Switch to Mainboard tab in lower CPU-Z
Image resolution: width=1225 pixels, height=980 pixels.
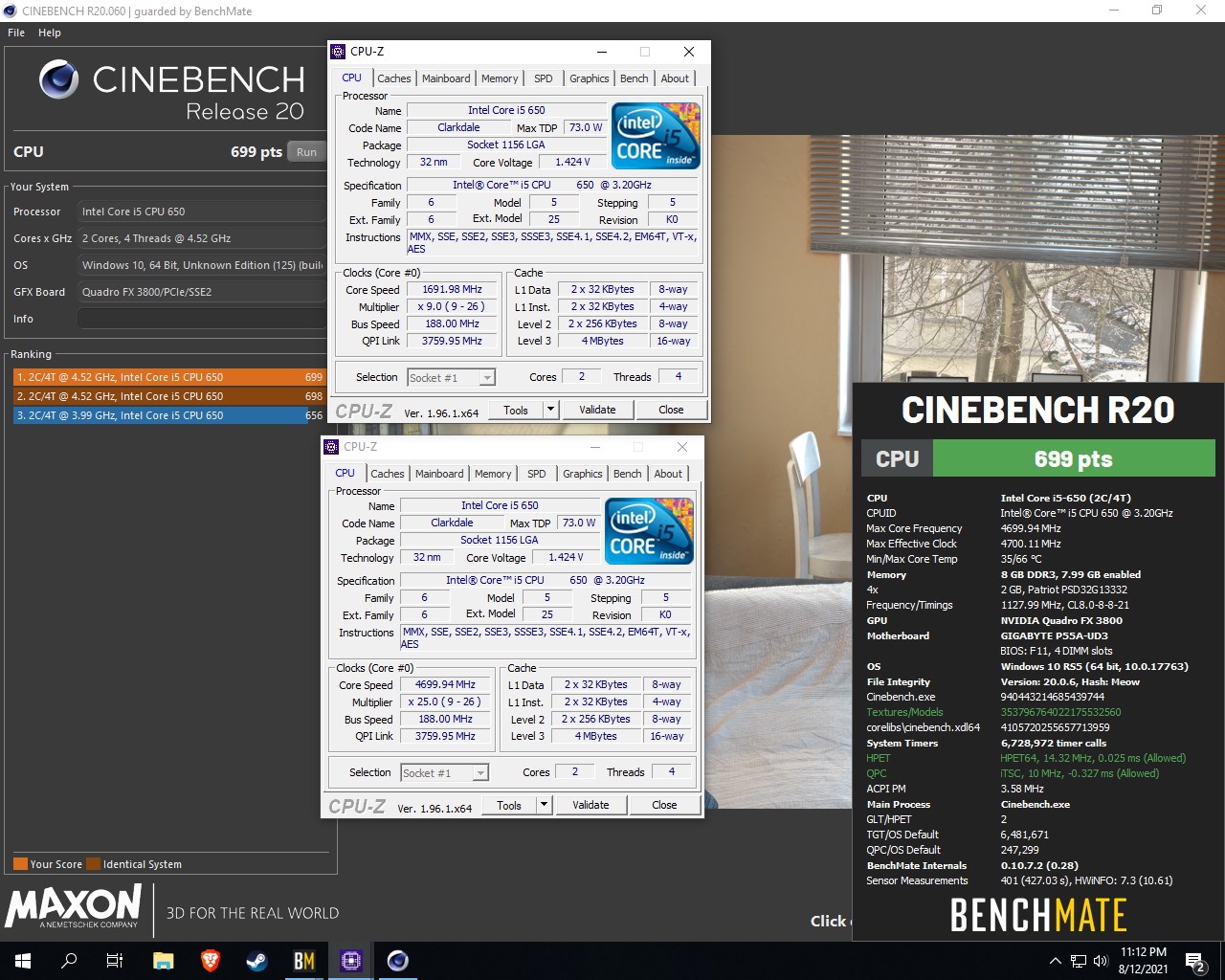coord(439,474)
